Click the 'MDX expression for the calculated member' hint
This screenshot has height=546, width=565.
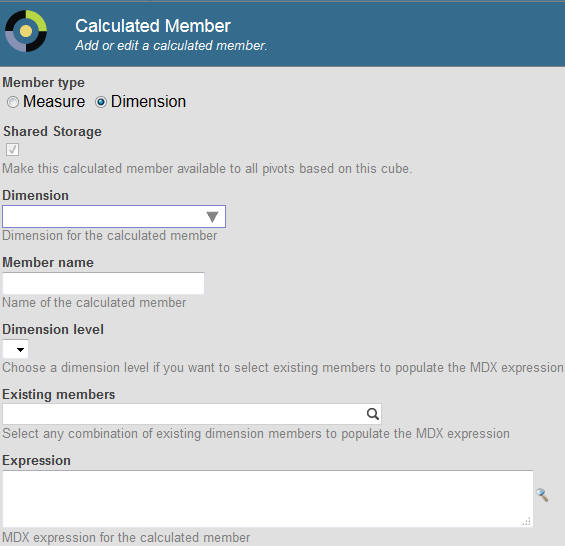point(126,537)
